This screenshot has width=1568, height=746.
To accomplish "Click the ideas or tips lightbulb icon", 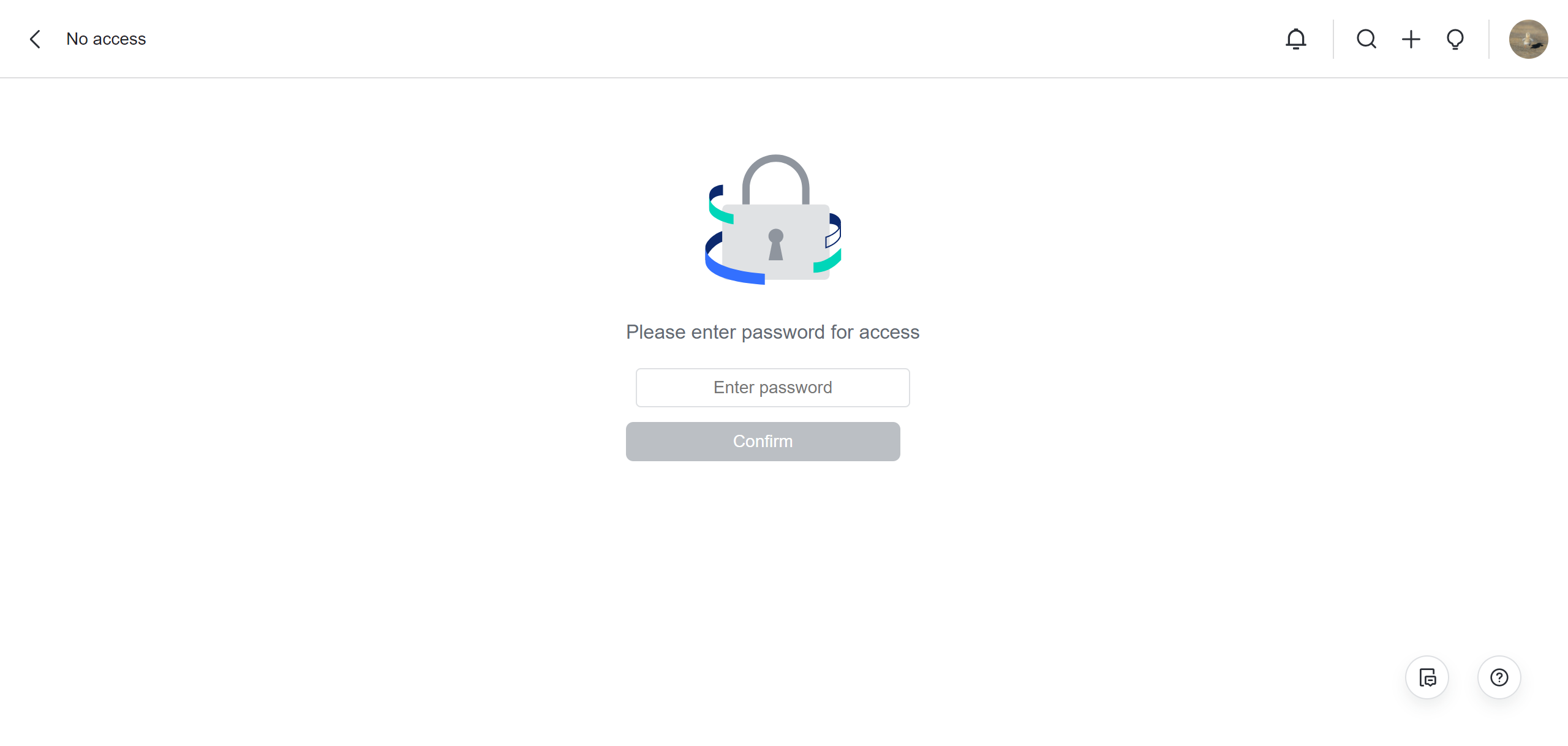I will coord(1455,38).
